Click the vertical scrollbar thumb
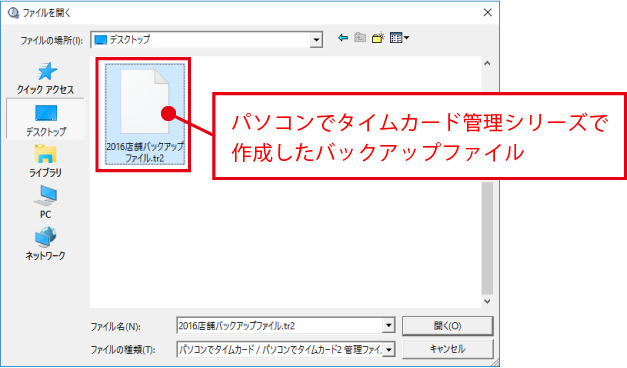Image resolution: width=627 pixels, height=368 pixels. 487,238
